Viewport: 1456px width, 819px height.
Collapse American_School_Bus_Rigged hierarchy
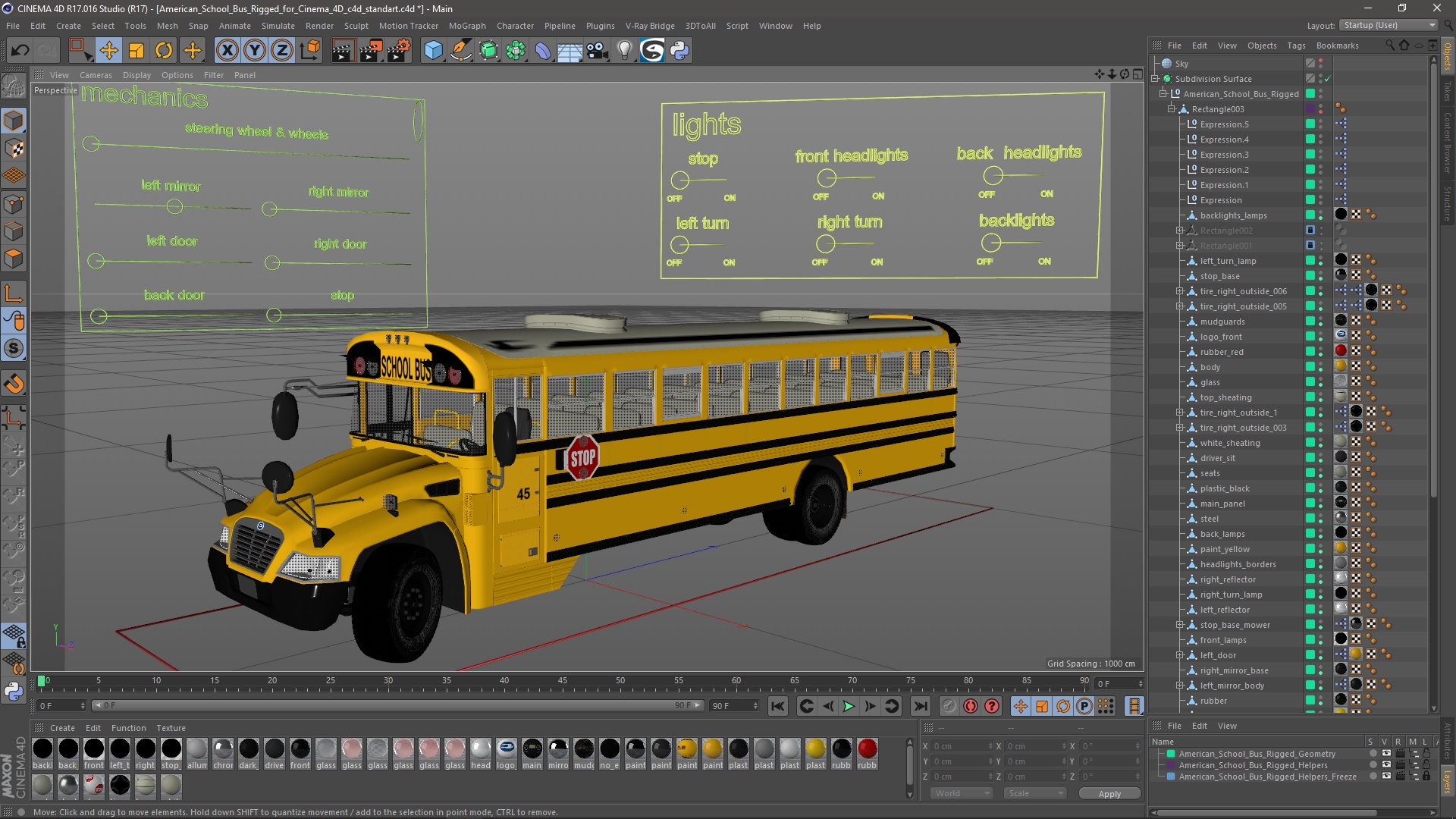point(1163,94)
